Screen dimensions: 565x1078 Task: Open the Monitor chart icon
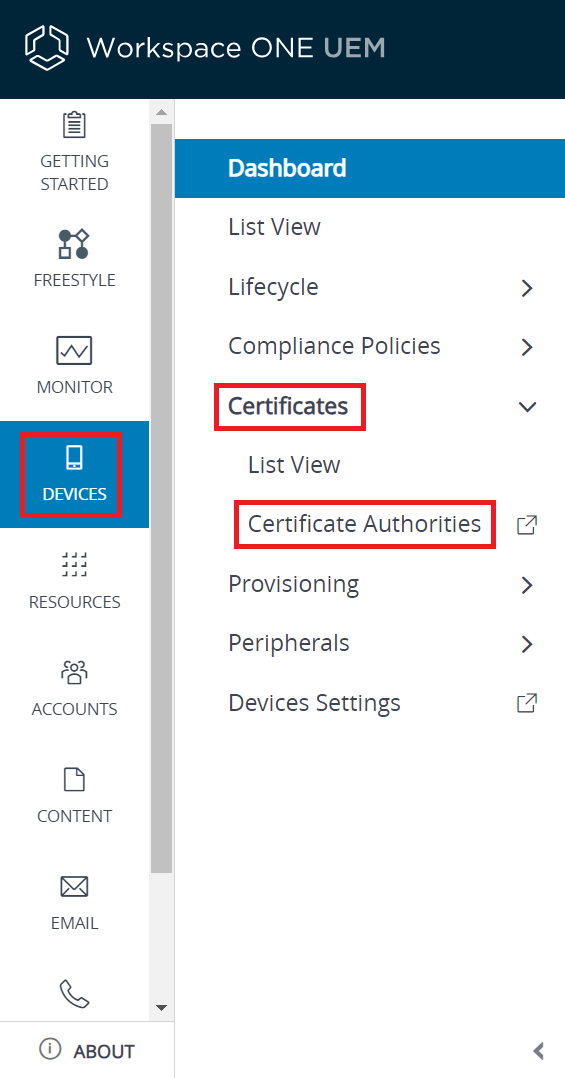pyautogui.click(x=74, y=351)
